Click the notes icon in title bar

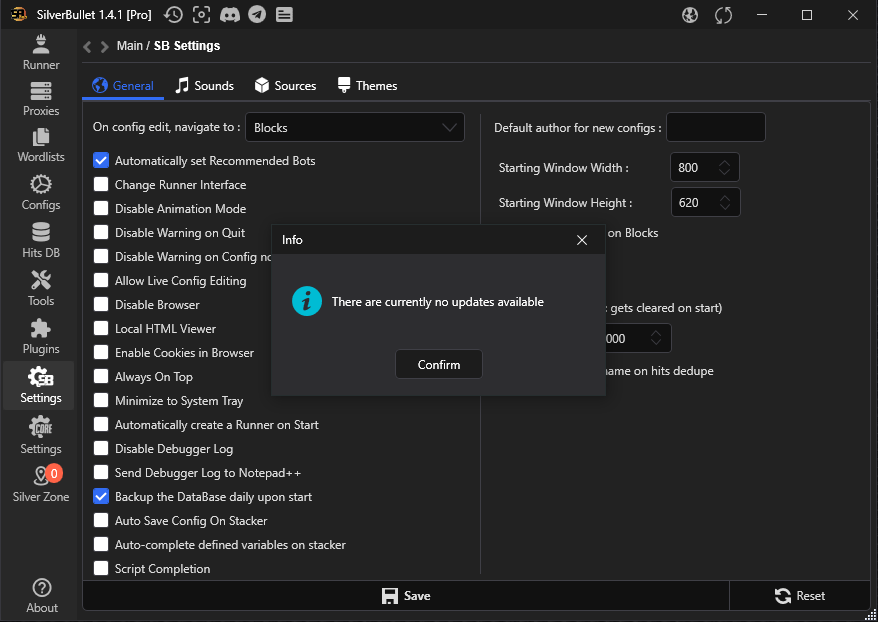coord(284,15)
